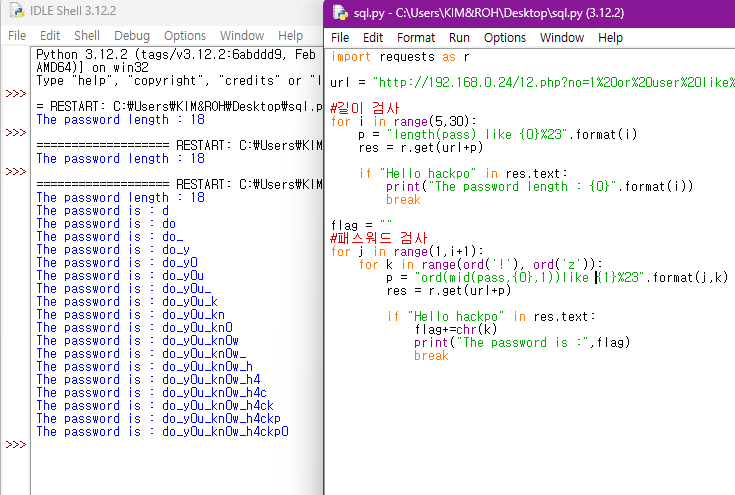Click the first 'break' statement in editor
The height and width of the screenshot is (495, 735).
(x=403, y=200)
